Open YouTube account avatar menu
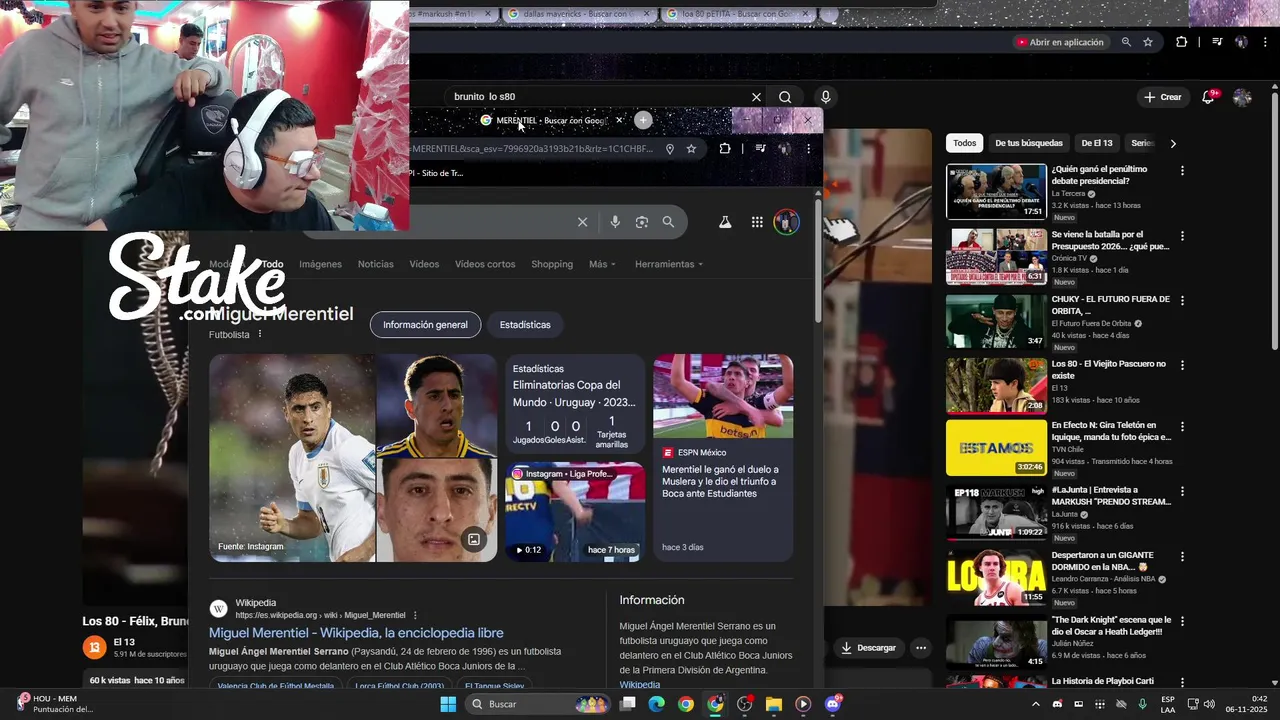This screenshot has width=1280, height=720. pos(1242,97)
